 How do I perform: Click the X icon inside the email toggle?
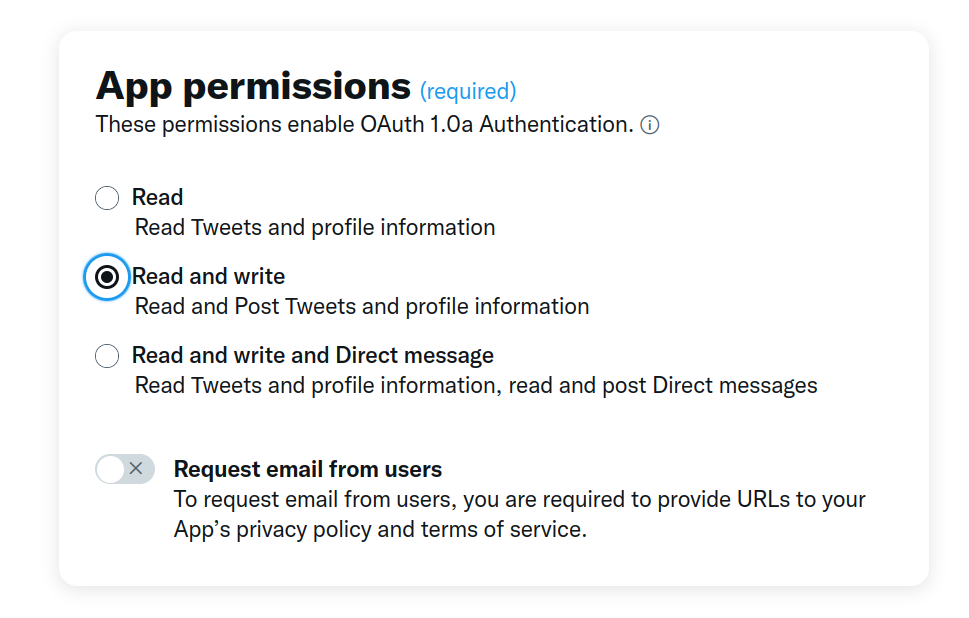coord(137,468)
